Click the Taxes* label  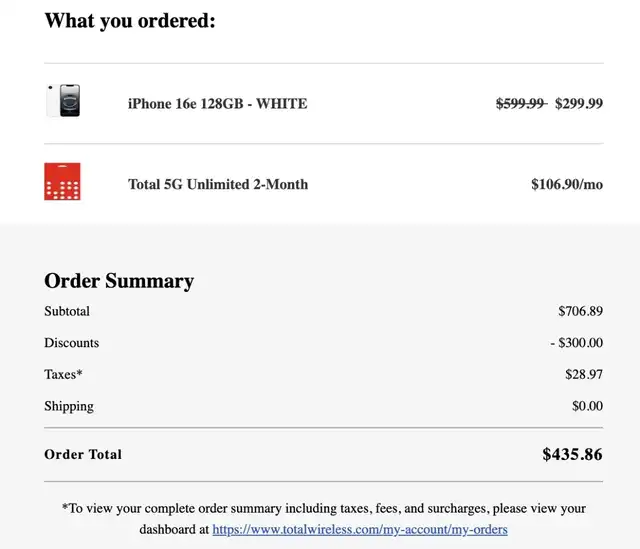[63, 374]
